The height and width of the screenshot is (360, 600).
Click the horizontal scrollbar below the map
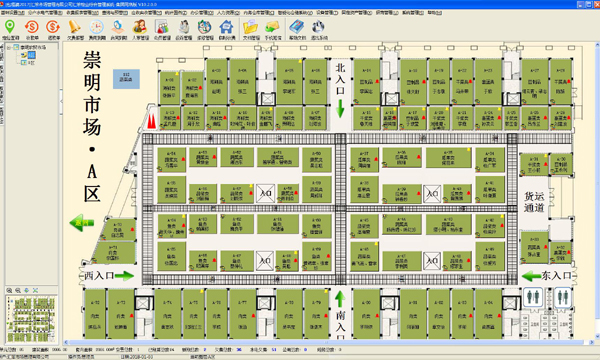pyautogui.click(x=328, y=342)
